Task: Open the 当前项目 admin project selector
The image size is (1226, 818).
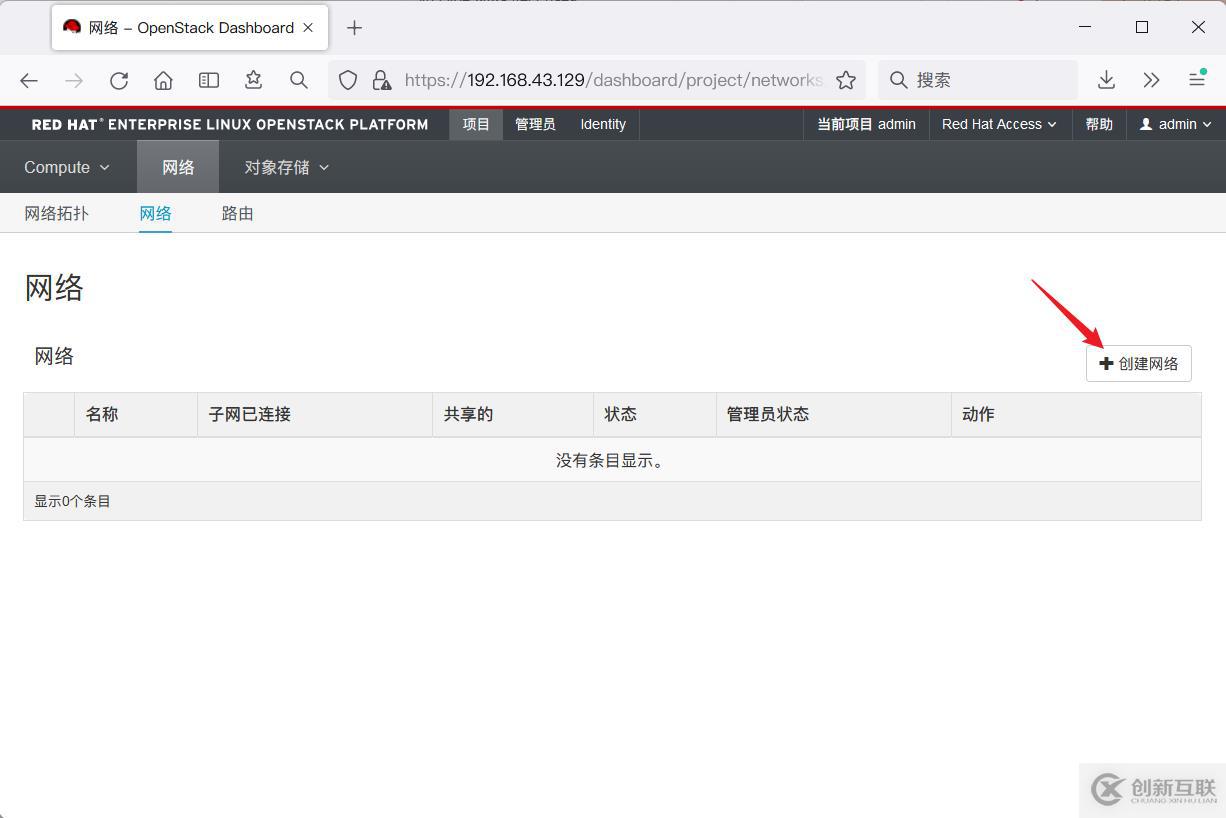Action: coord(866,124)
